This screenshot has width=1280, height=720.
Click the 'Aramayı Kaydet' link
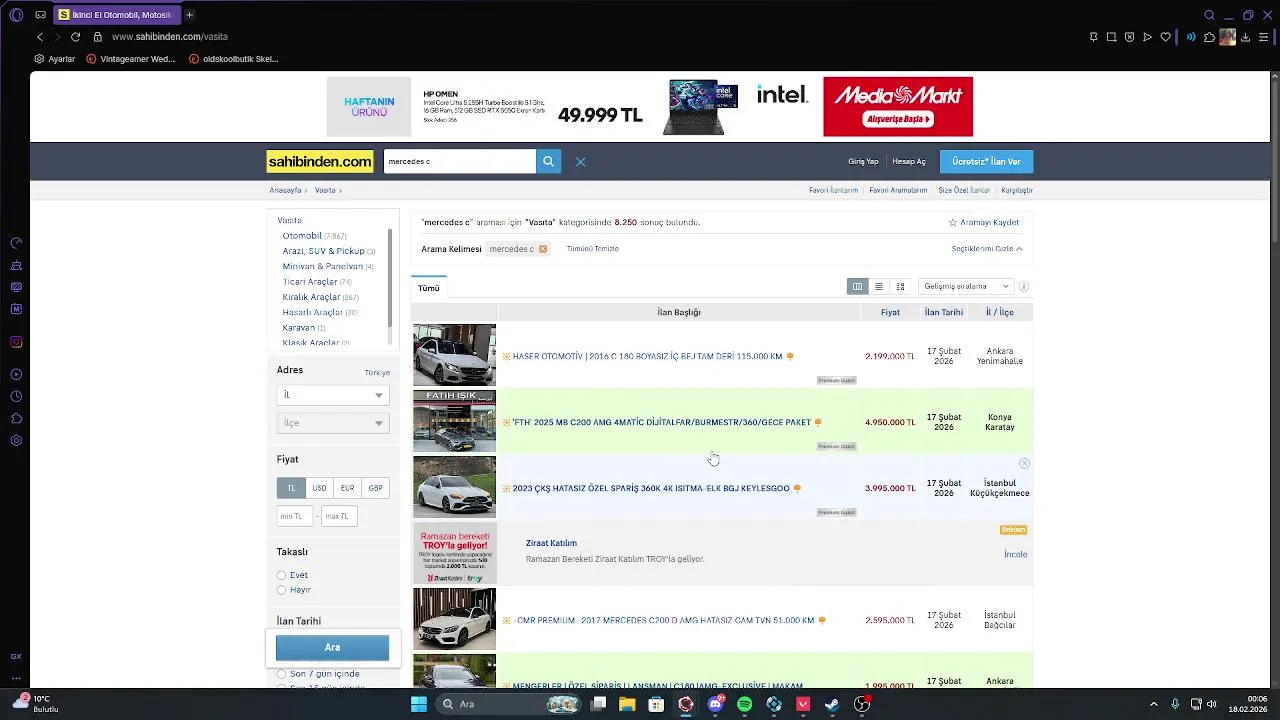990,223
